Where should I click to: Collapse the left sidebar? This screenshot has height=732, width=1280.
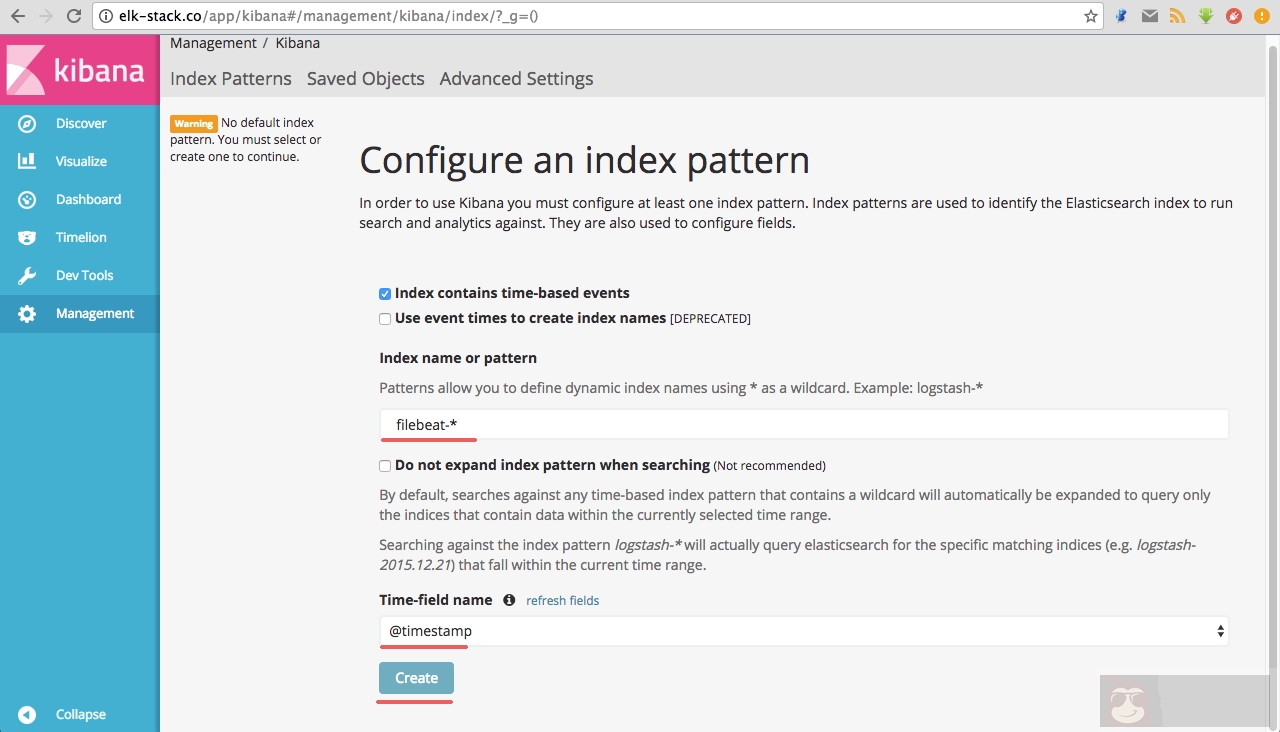click(x=27, y=715)
